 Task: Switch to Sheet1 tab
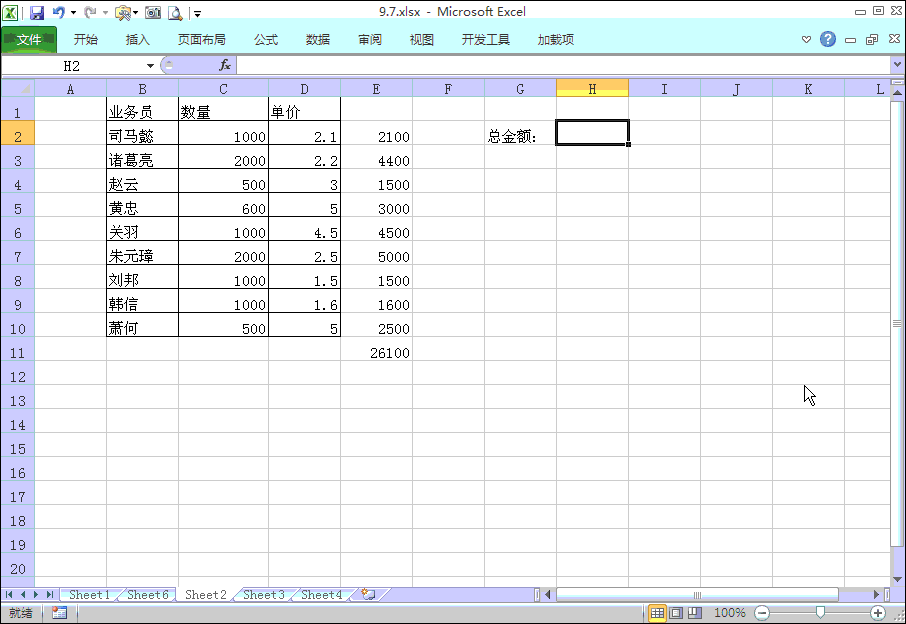89,595
